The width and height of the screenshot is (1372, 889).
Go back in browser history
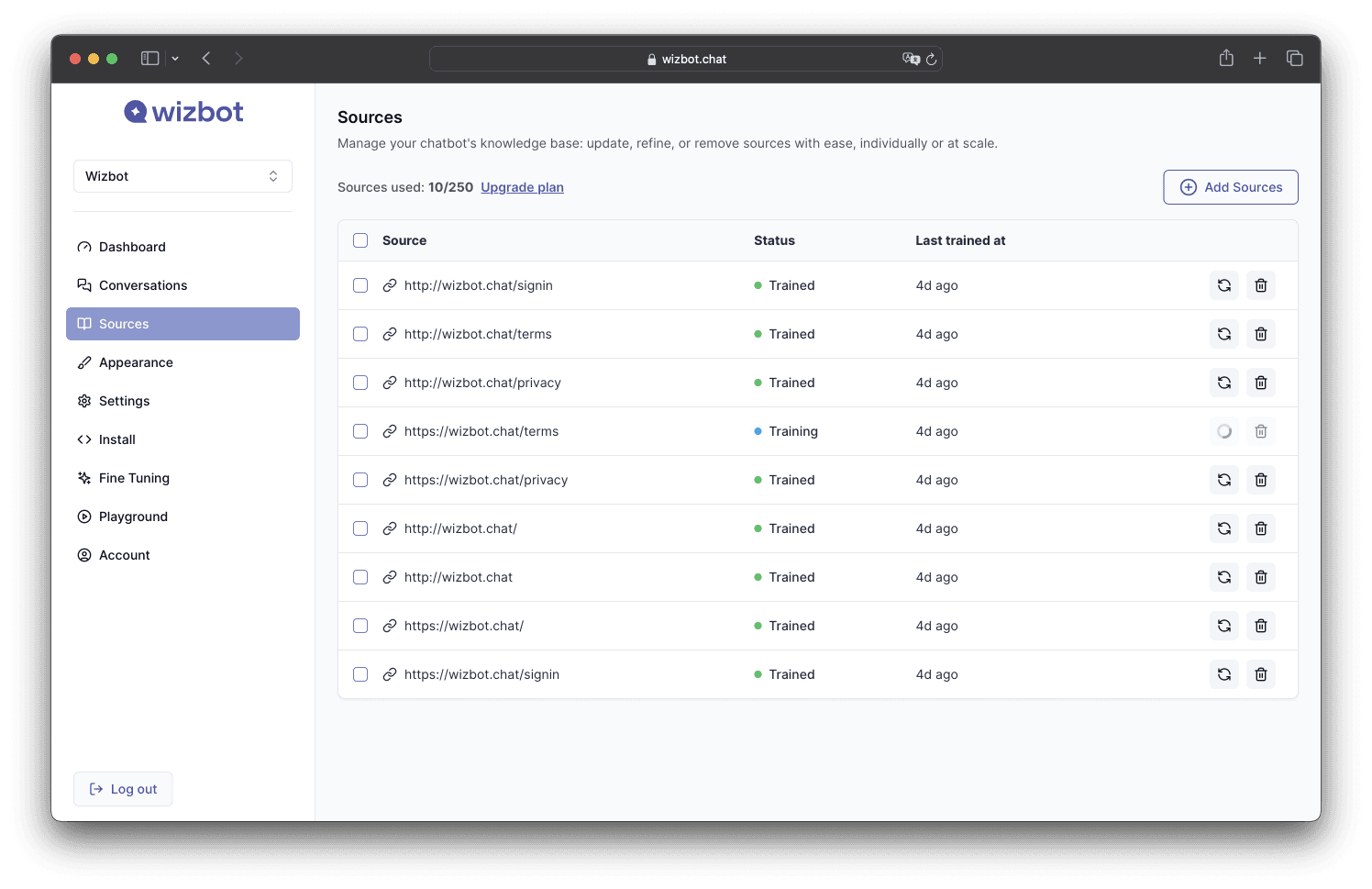click(x=206, y=58)
